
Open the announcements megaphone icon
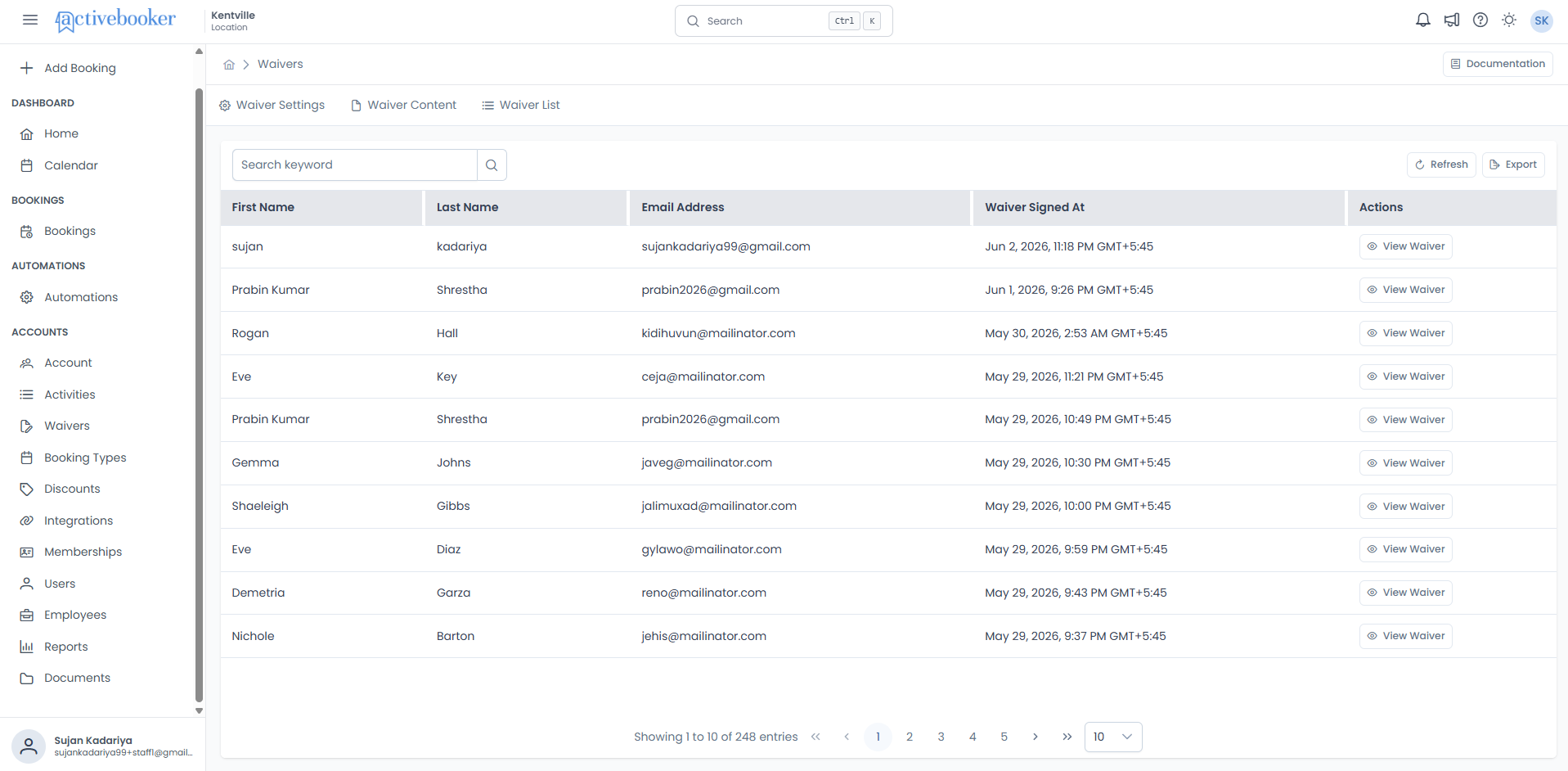pyautogui.click(x=1452, y=20)
